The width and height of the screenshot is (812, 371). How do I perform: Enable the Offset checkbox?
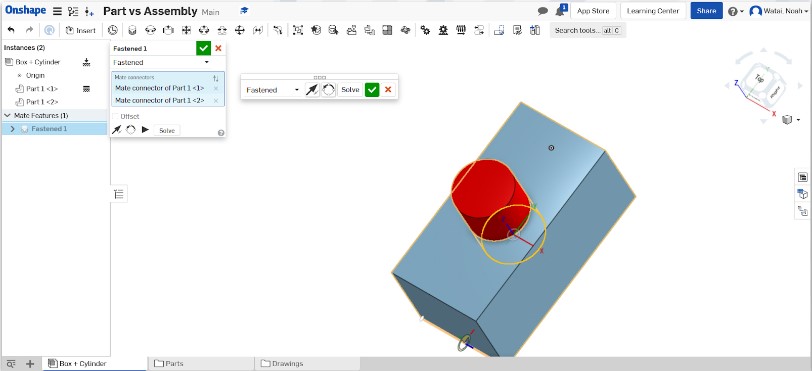[116, 117]
